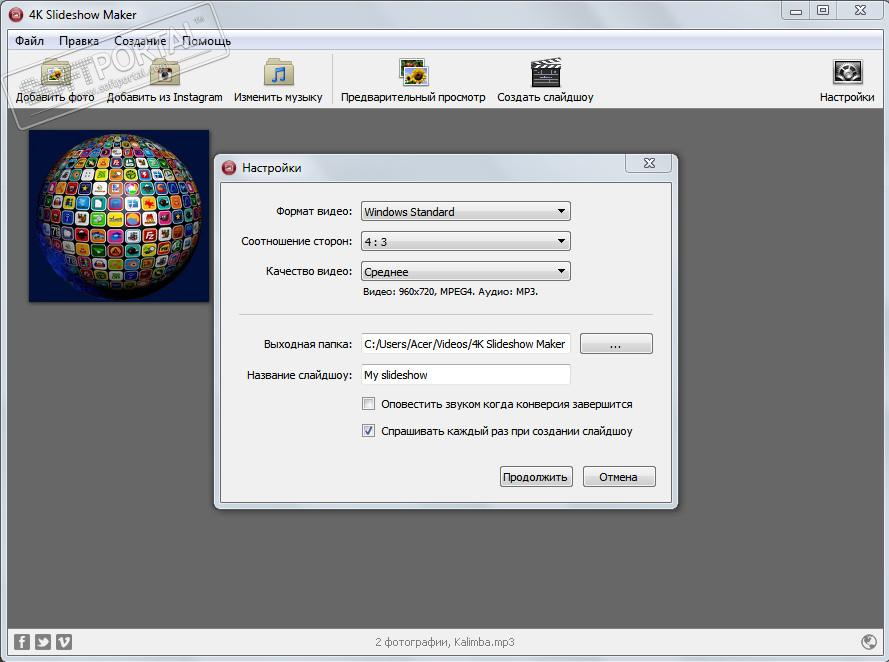The height and width of the screenshot is (662, 889).
Task: Uncheck Спрашивать каждый раз при создании слайдшоу
Action: click(369, 431)
